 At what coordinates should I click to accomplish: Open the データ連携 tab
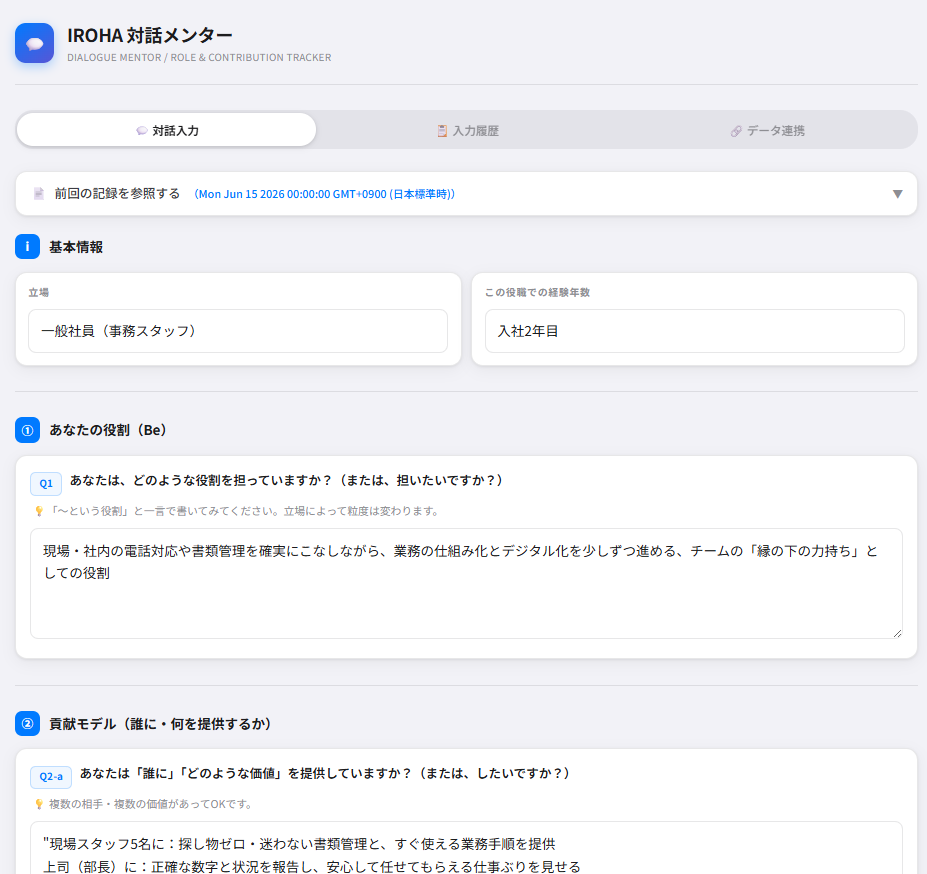click(767, 130)
